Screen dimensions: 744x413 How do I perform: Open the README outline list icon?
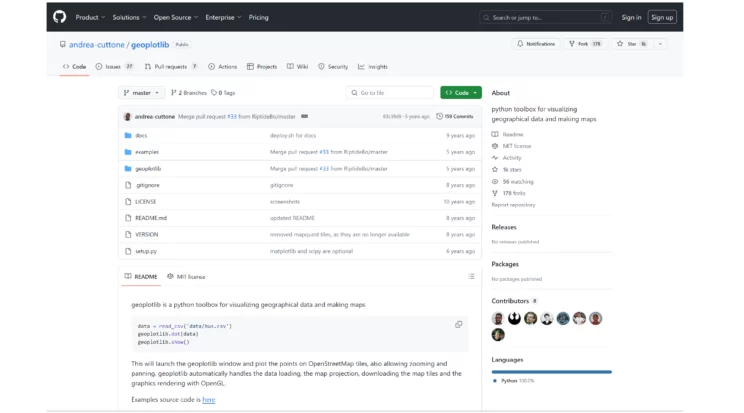[471, 276]
